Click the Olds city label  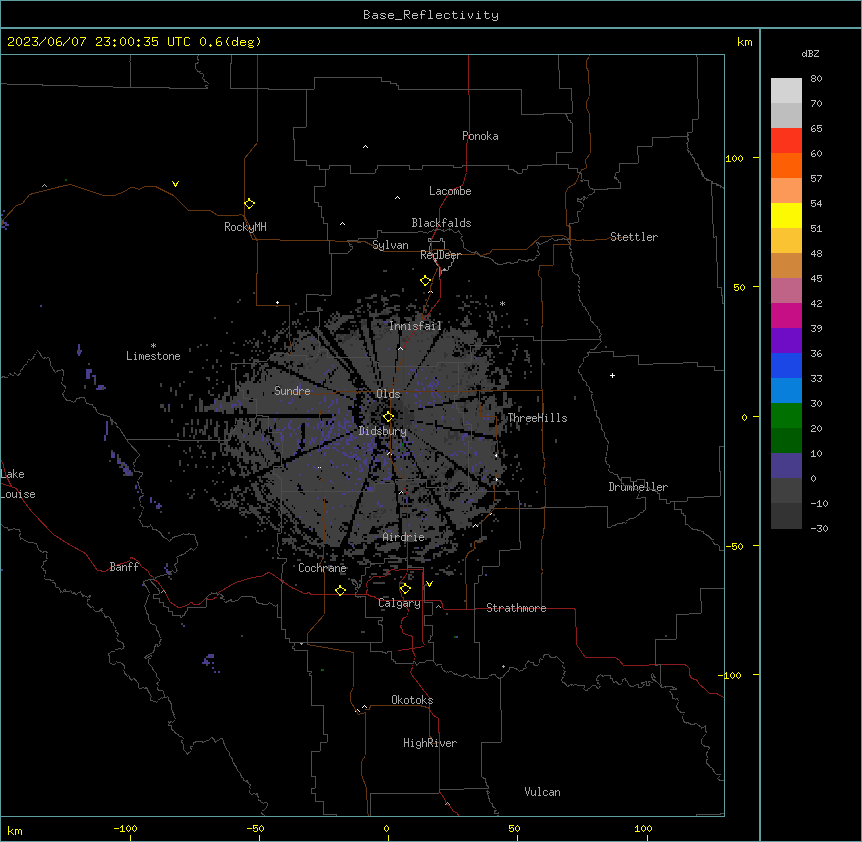pos(388,394)
